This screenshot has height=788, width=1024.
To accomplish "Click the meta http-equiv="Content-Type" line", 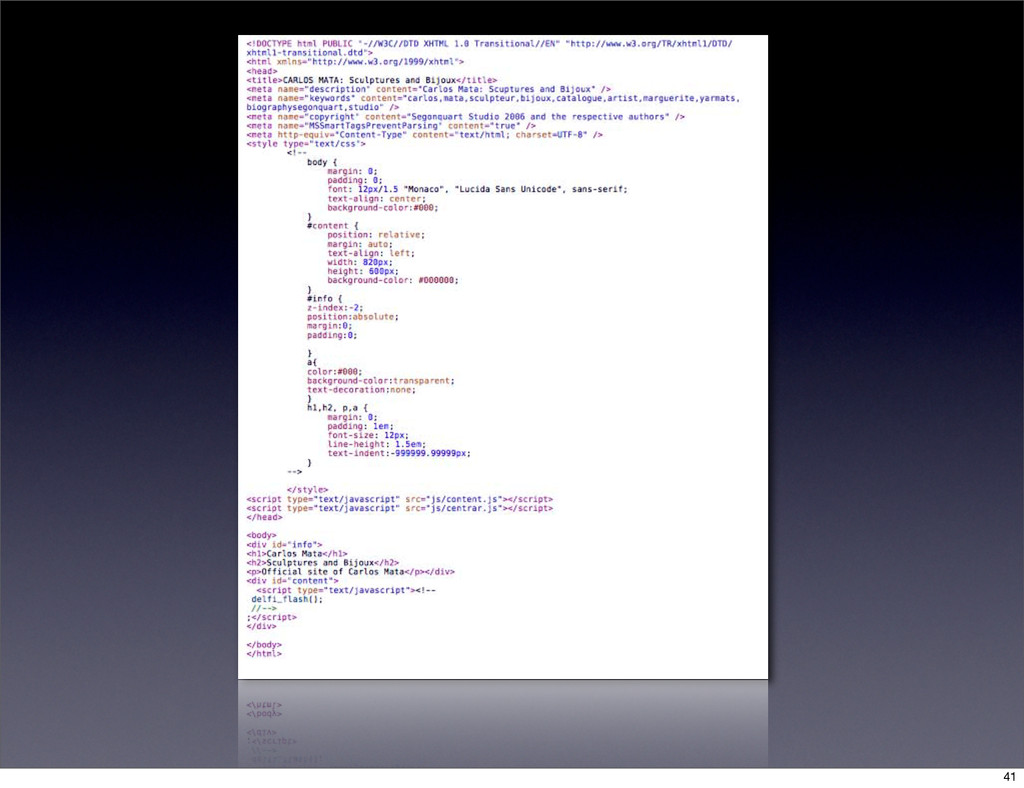I will (x=424, y=135).
